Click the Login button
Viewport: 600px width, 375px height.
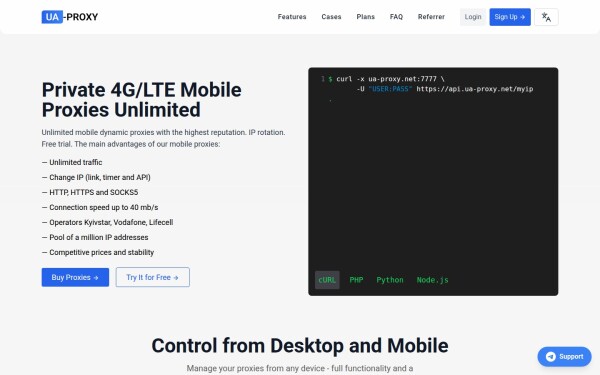[473, 17]
